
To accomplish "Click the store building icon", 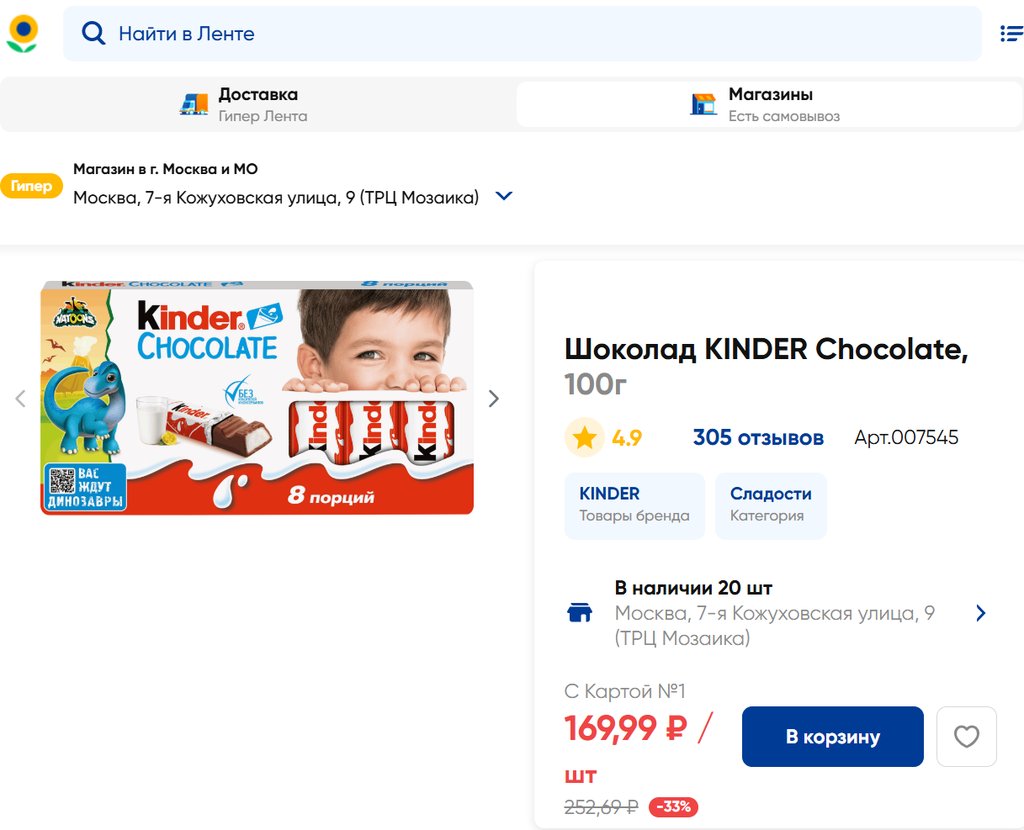I will [x=704, y=104].
